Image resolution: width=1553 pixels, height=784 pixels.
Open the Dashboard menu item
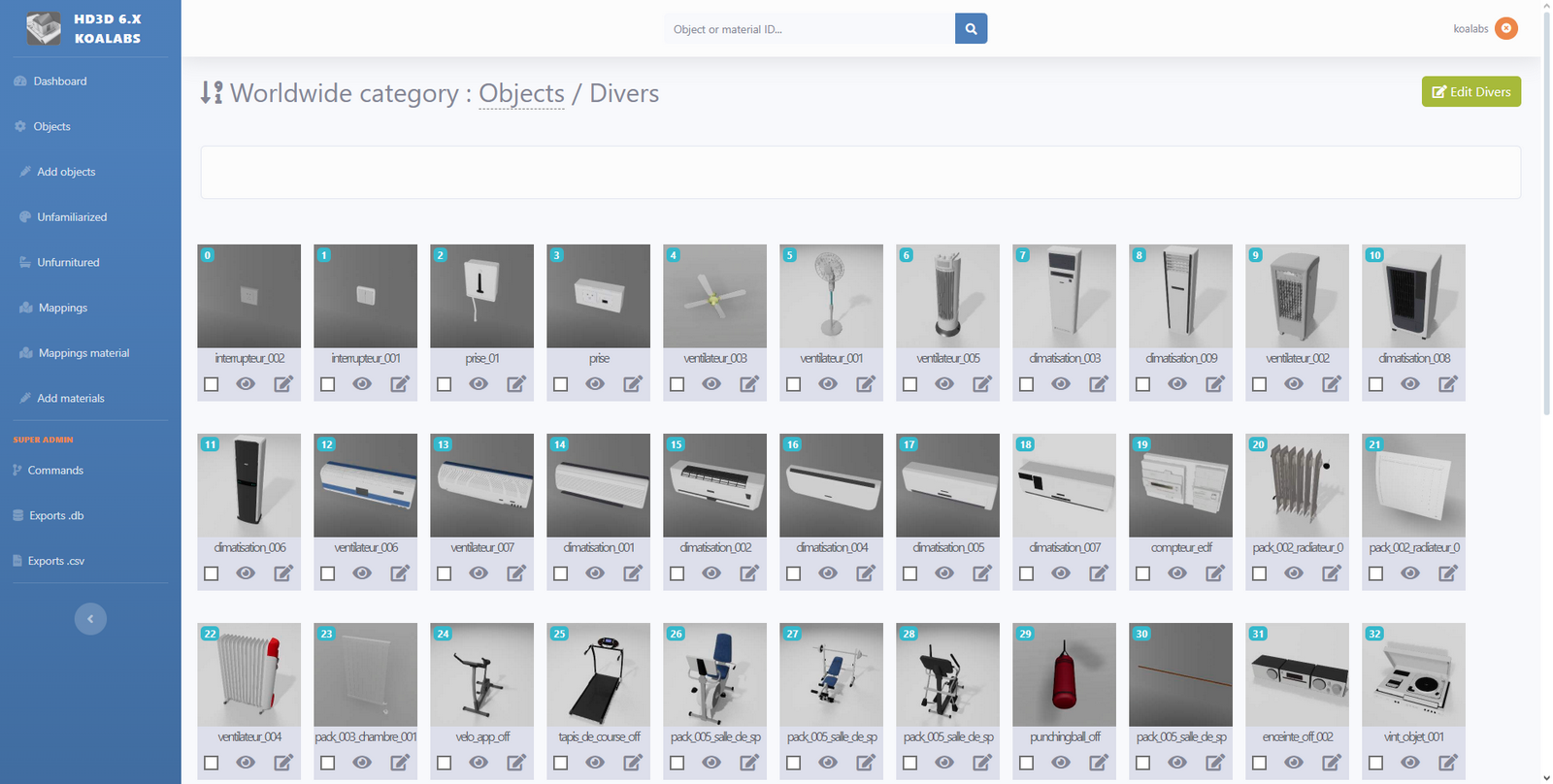(60, 82)
